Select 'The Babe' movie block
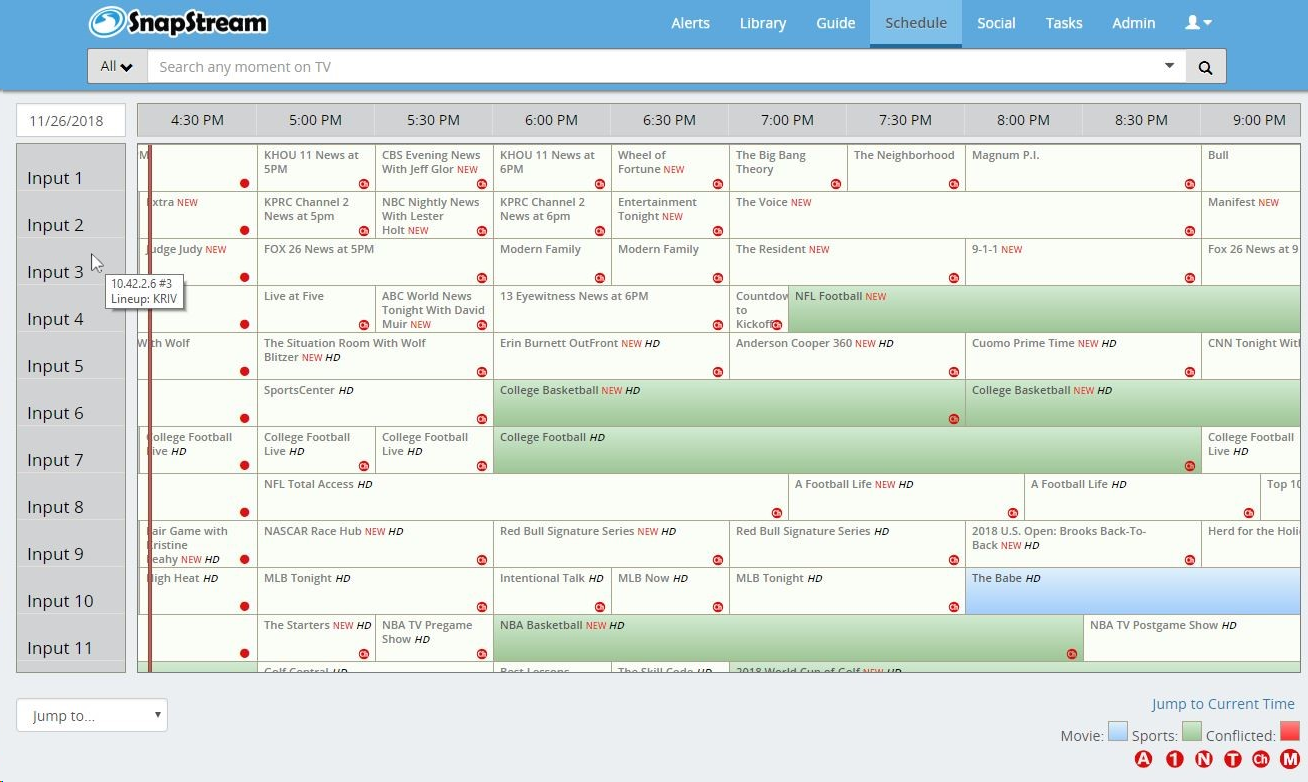The width and height of the screenshot is (1308, 782). (1132, 591)
